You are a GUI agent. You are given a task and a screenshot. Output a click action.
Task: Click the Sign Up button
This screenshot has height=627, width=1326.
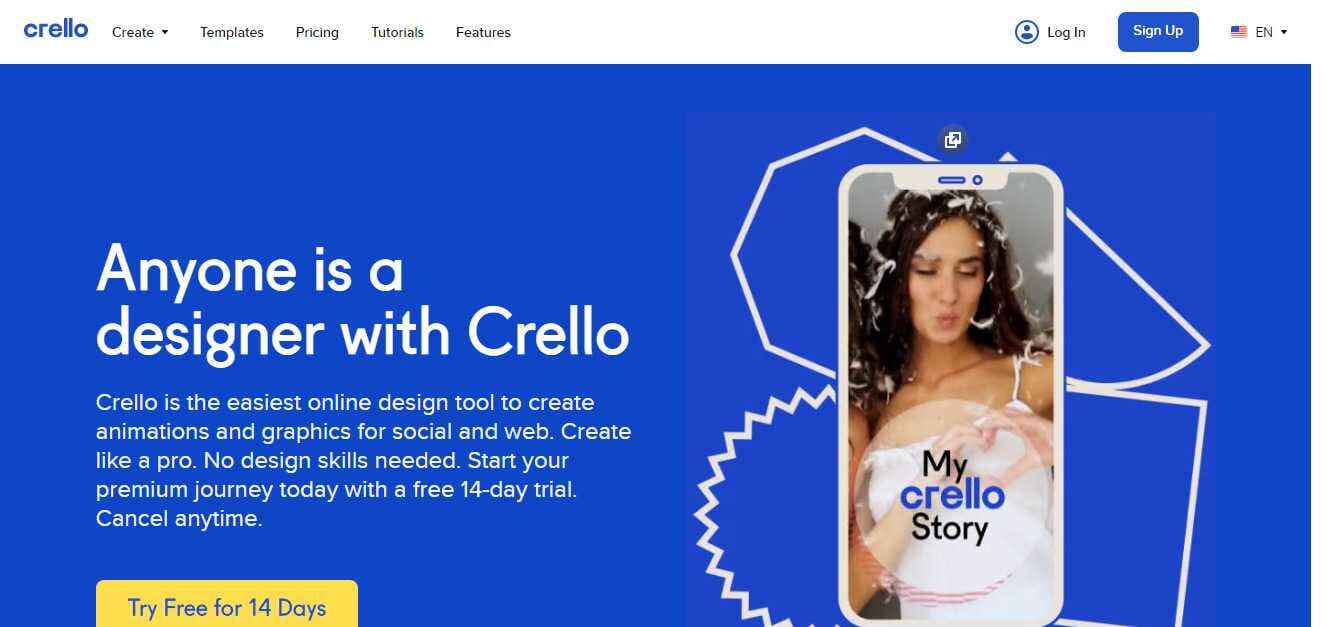click(x=1158, y=31)
